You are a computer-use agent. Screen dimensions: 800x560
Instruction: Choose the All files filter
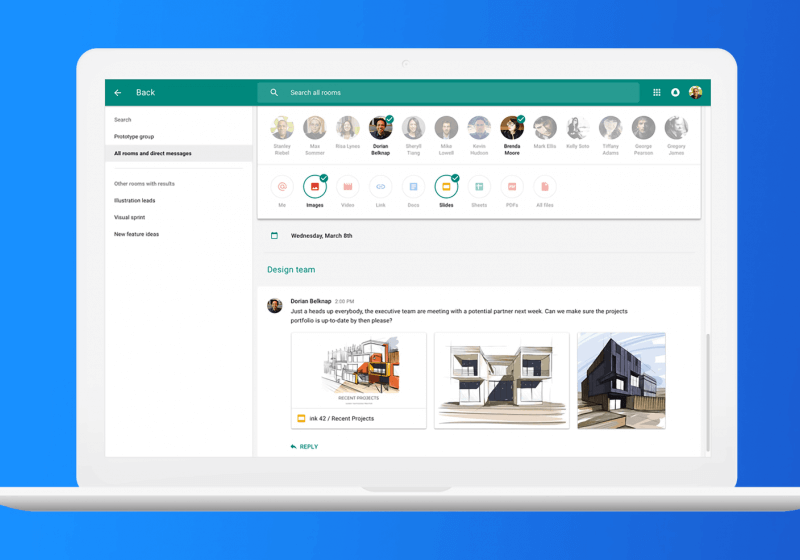545,187
